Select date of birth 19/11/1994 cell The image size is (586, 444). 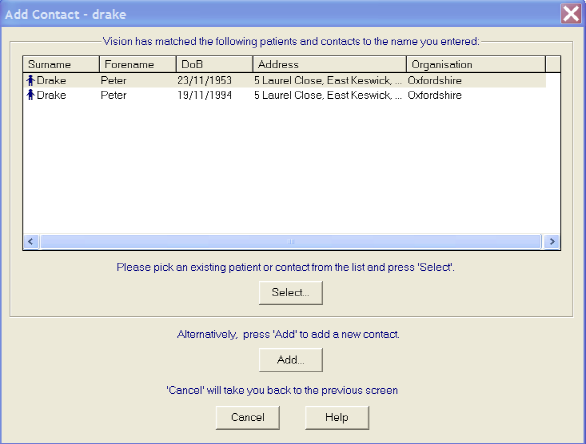coord(204,95)
